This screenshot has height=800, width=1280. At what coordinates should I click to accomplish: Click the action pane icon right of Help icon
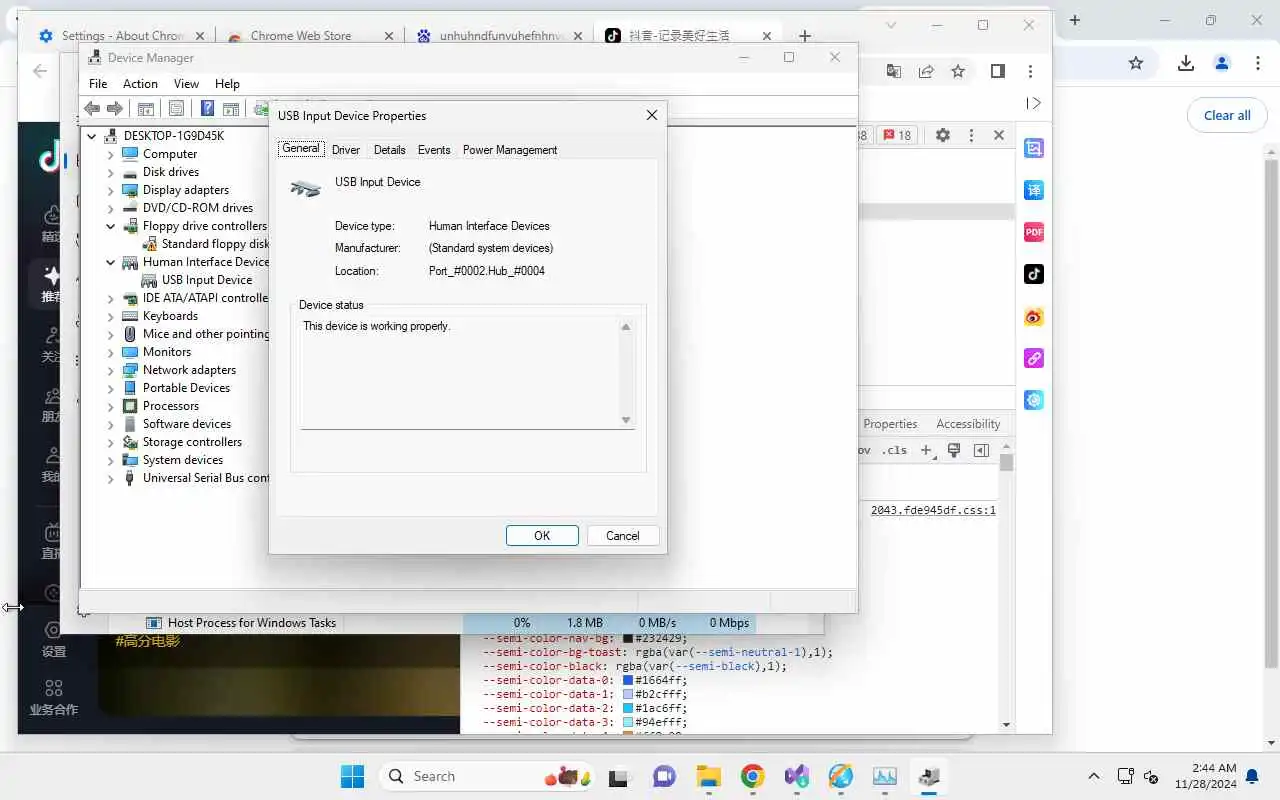231,108
